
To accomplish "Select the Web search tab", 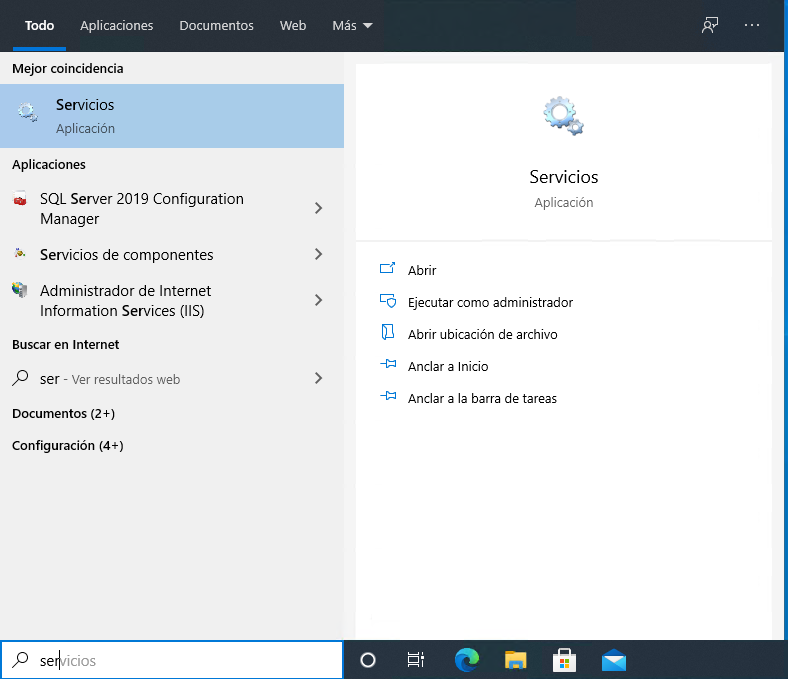I will pyautogui.click(x=293, y=25).
